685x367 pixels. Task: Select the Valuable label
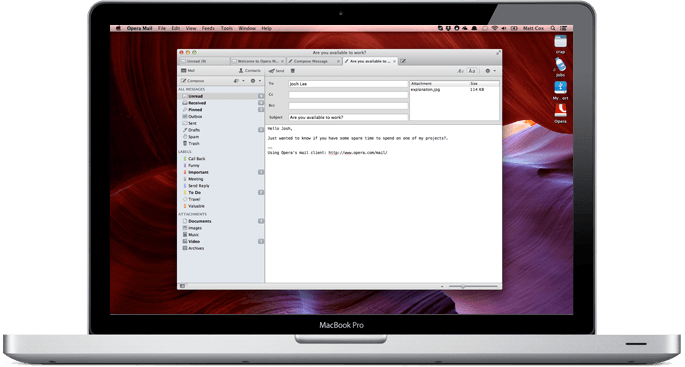221,206
